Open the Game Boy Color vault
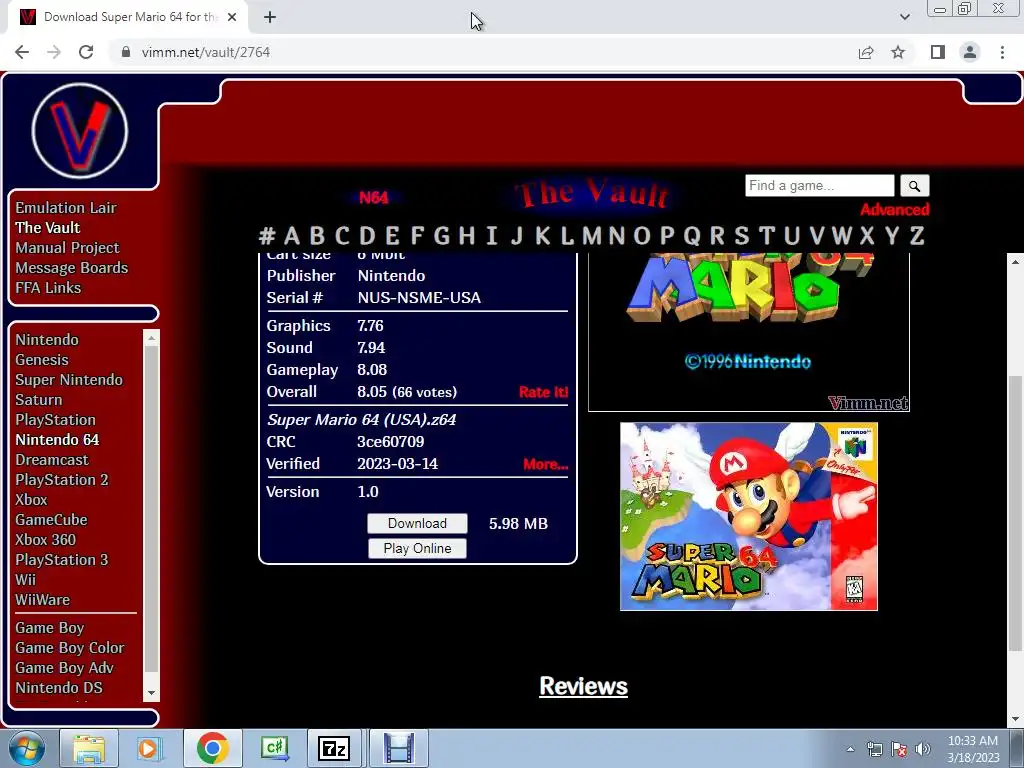Image resolution: width=1024 pixels, height=768 pixels. (x=69, y=648)
